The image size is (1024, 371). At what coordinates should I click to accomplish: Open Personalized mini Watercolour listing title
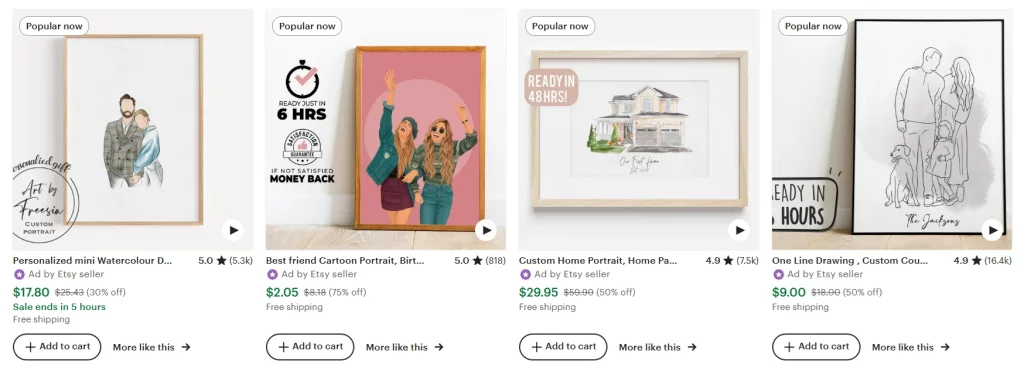pos(93,261)
